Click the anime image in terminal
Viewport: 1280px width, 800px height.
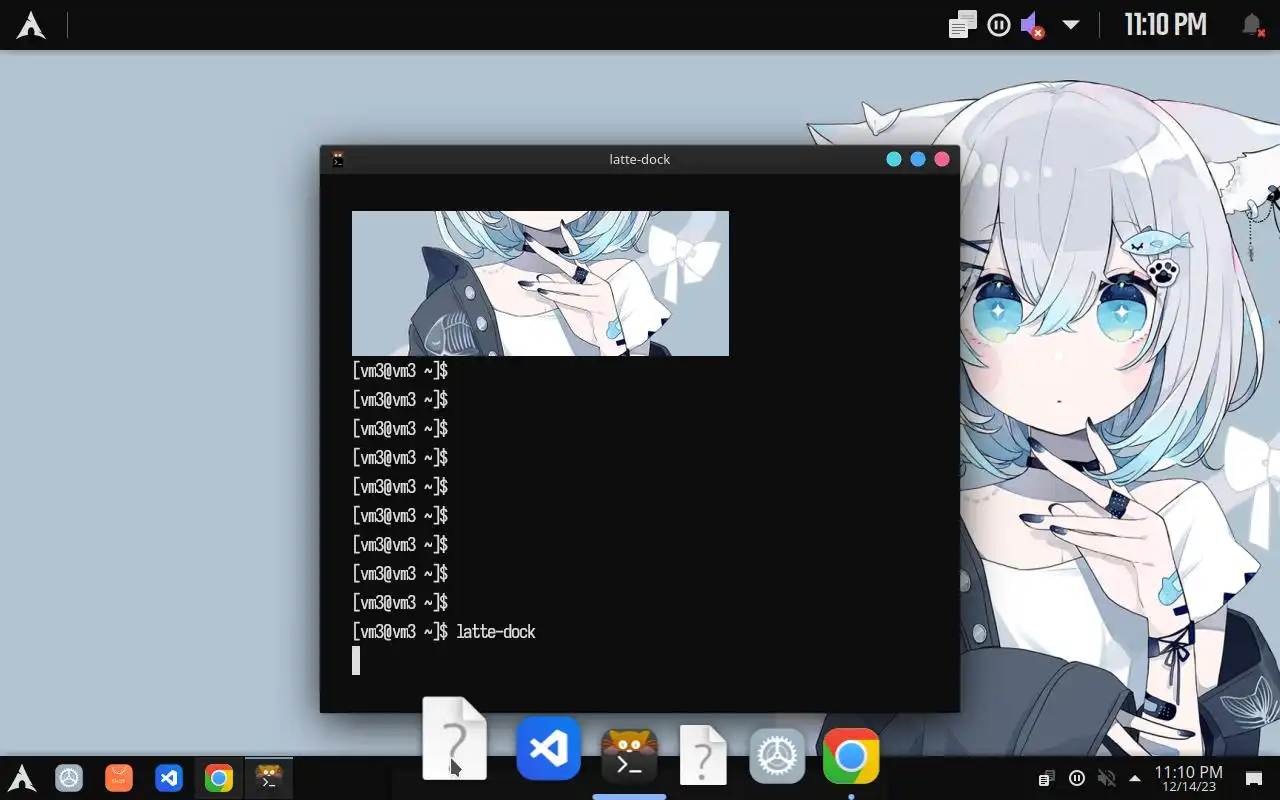pyautogui.click(x=540, y=283)
